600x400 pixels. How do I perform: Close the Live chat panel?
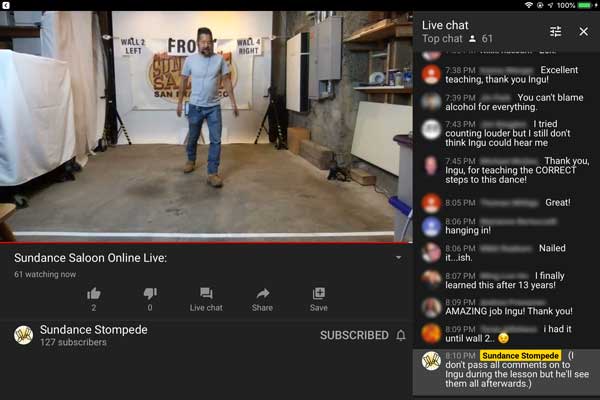(584, 31)
